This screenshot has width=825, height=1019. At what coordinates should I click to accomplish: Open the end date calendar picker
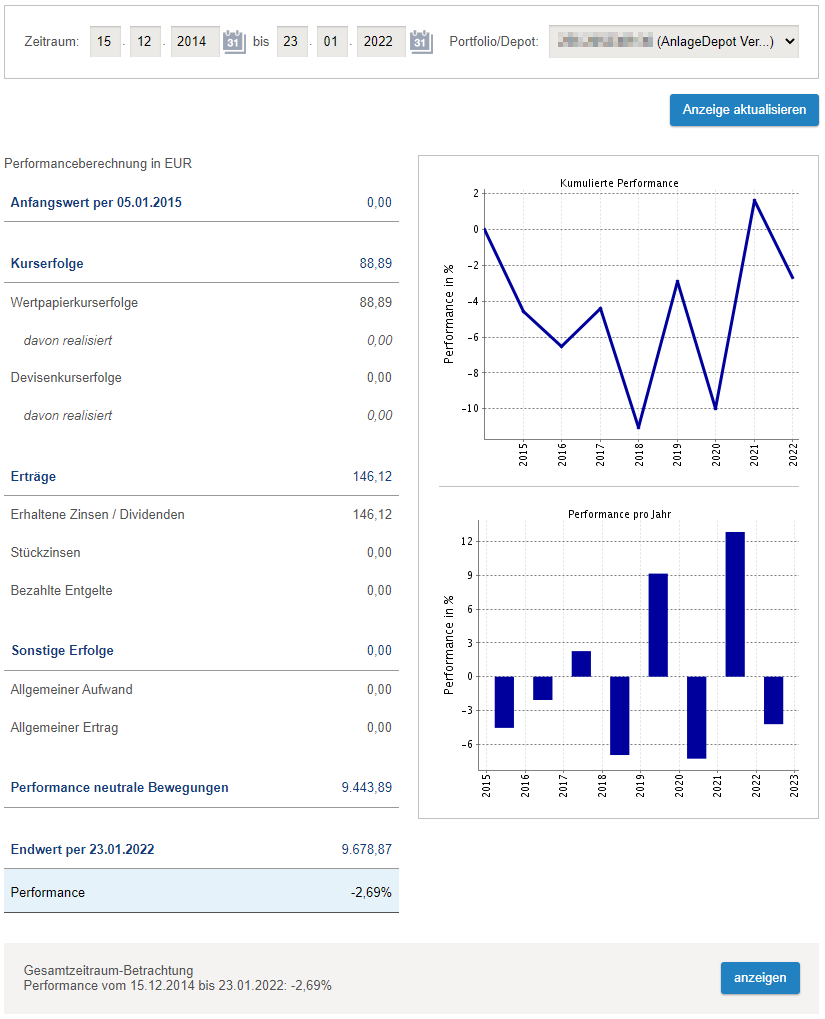point(421,42)
